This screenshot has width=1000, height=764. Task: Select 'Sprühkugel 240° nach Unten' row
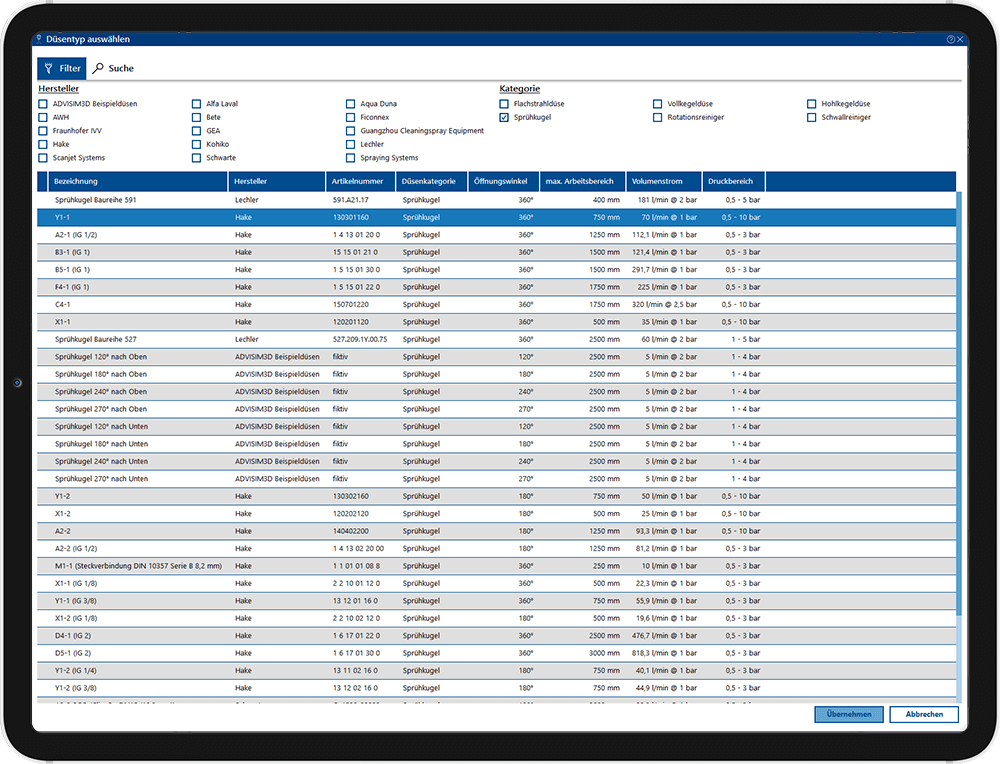[497, 462]
